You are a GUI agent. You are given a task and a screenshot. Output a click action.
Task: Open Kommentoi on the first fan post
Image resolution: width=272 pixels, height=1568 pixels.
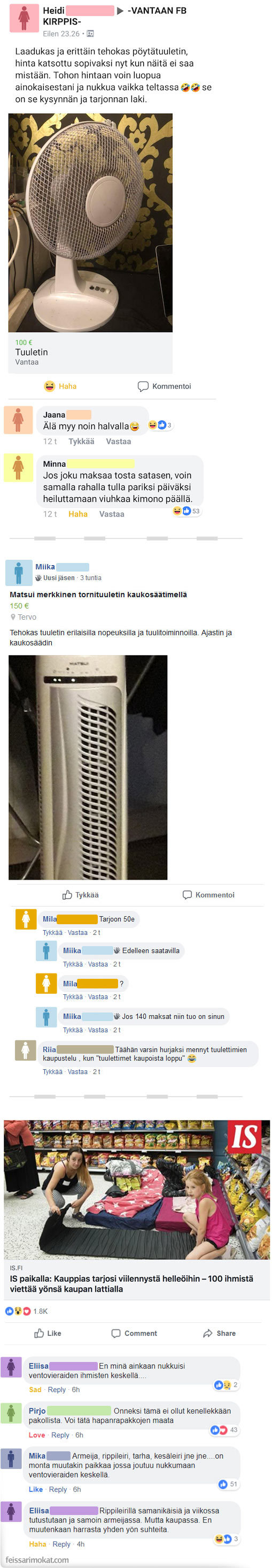pyautogui.click(x=164, y=386)
